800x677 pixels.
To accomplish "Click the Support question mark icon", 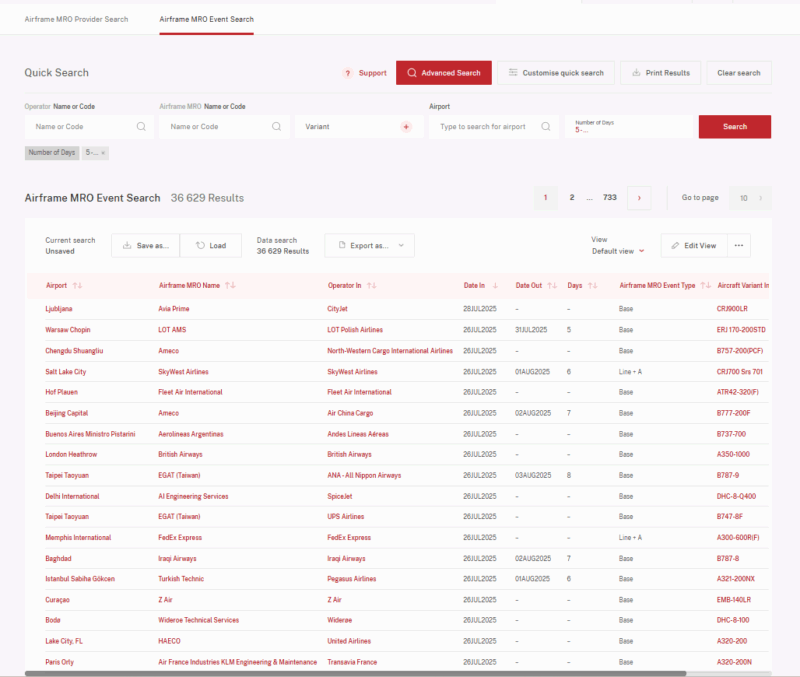I will click(348, 73).
